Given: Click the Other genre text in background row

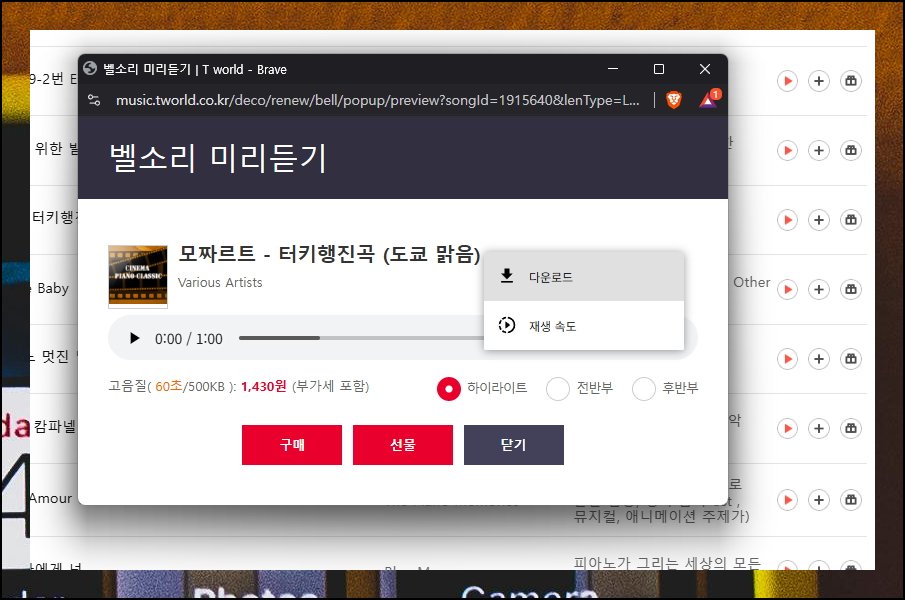Looking at the screenshot, I should pos(751,283).
